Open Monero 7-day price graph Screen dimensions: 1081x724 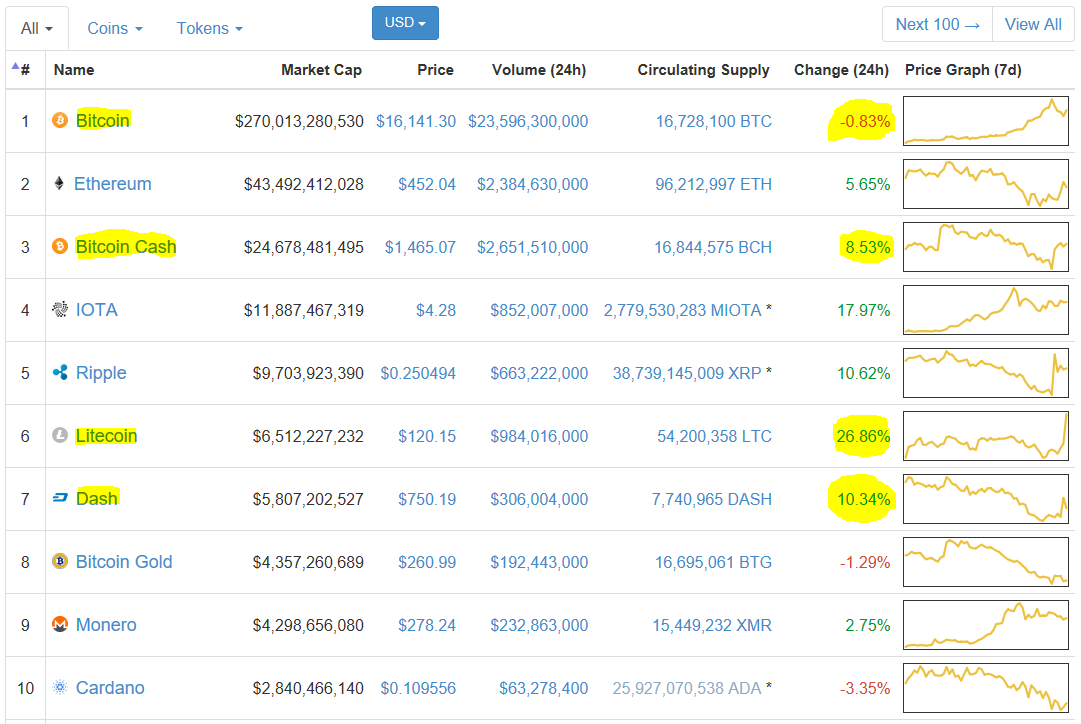coord(986,625)
